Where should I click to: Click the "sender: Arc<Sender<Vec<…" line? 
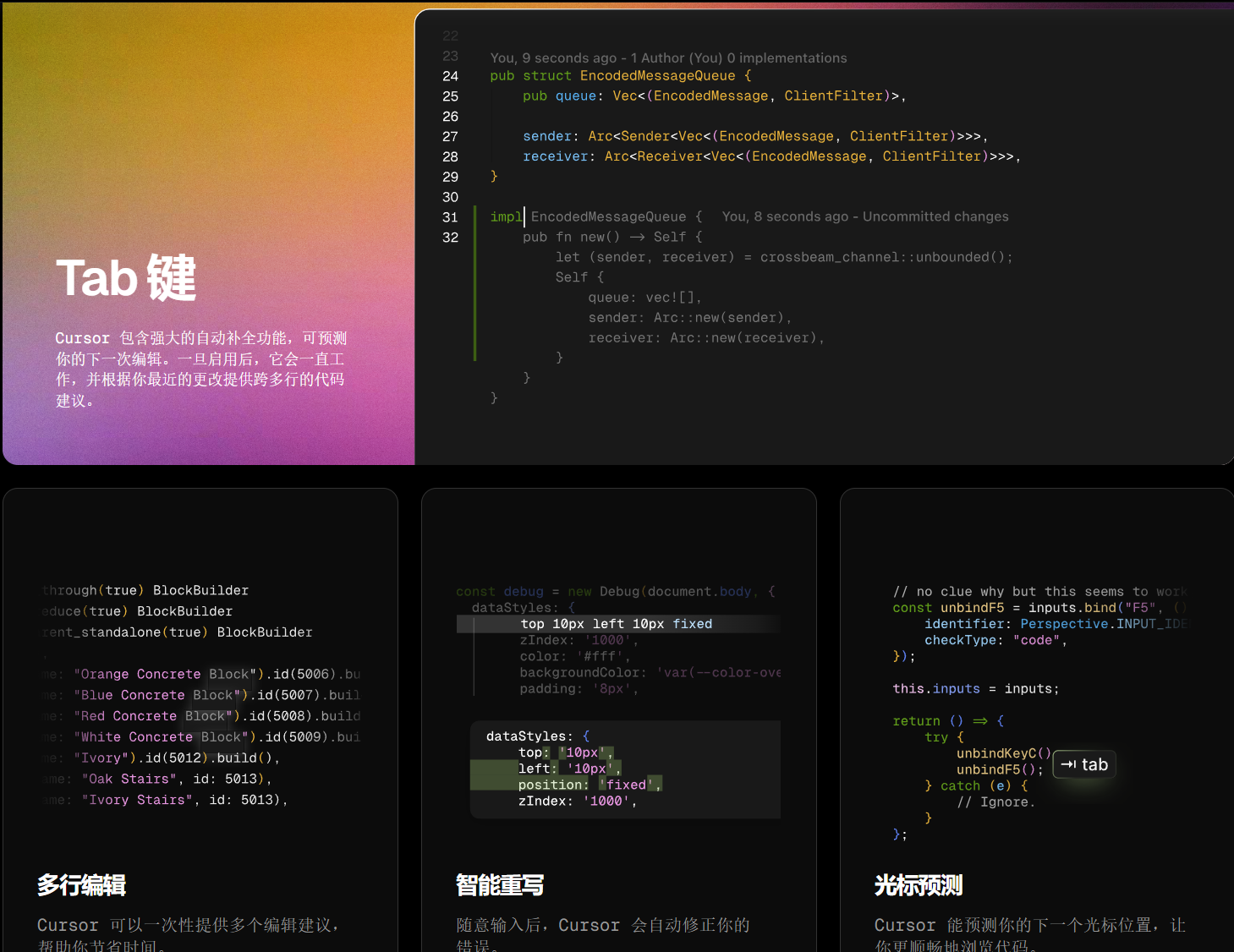click(755, 136)
